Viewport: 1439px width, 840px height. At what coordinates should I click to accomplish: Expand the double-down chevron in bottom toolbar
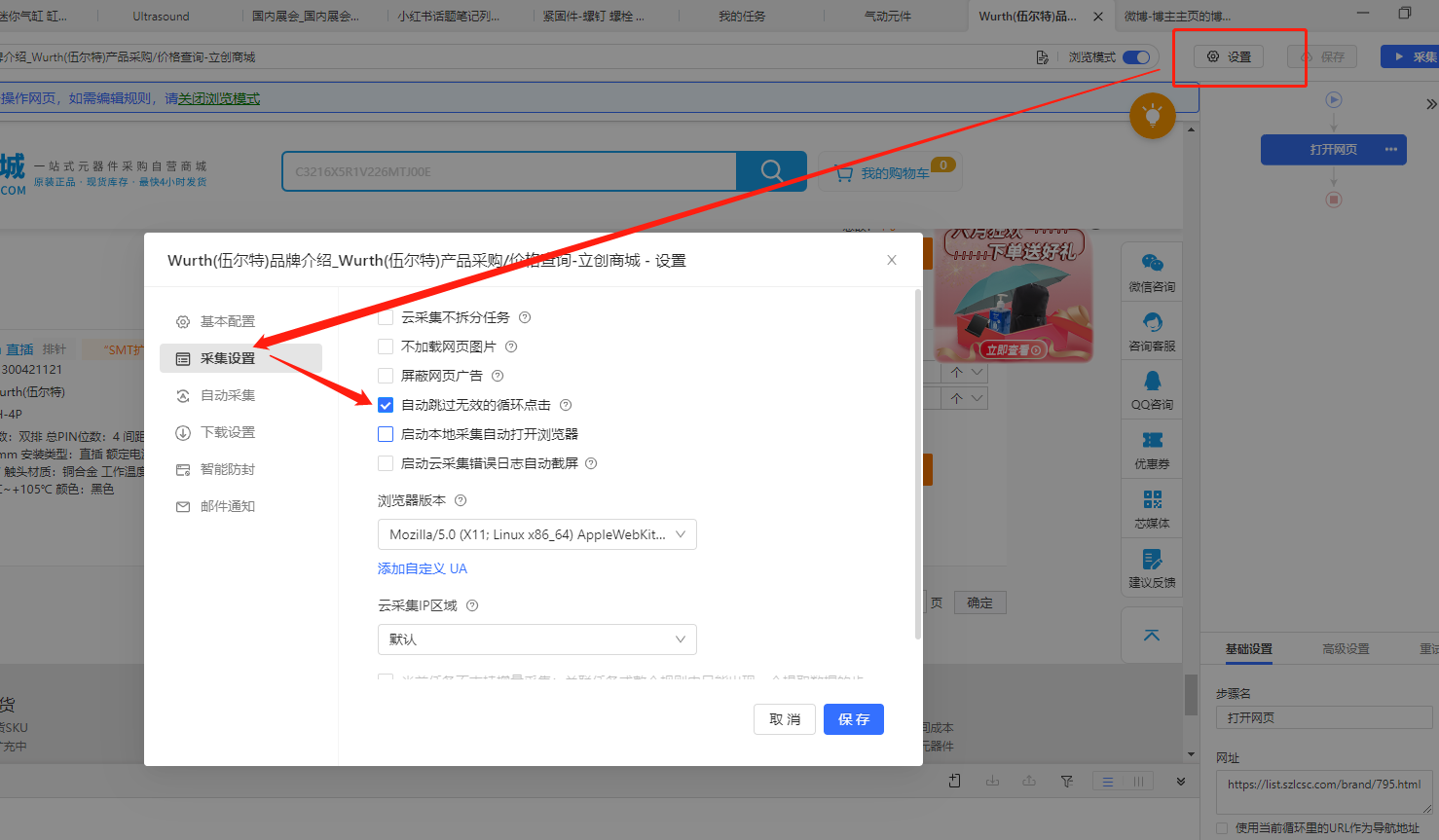click(x=1181, y=781)
